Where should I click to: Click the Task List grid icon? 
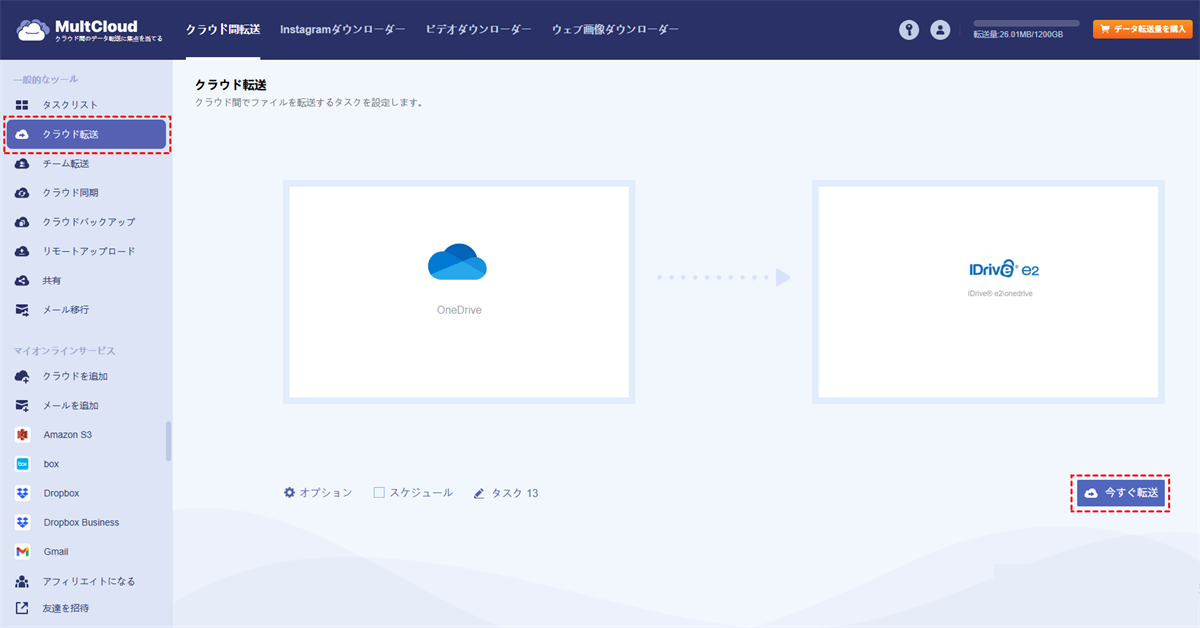coord(22,105)
